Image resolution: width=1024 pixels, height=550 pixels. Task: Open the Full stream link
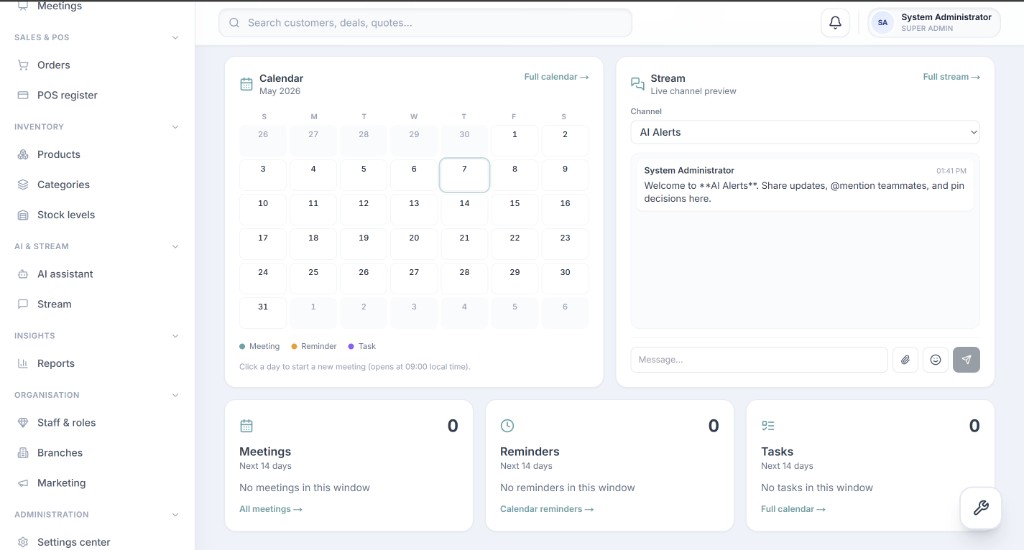(x=951, y=77)
